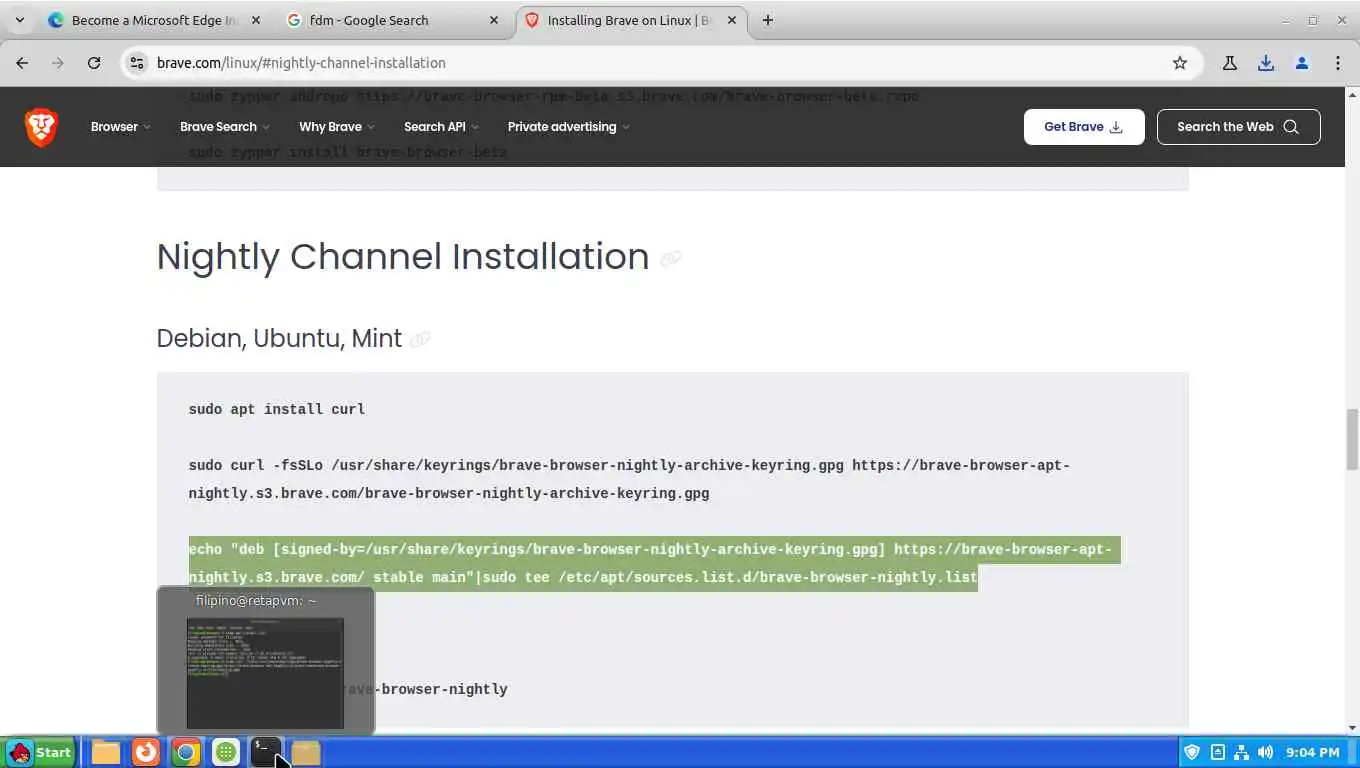Open Chrome Labs flask icon
The width and height of the screenshot is (1360, 768).
point(1230,63)
